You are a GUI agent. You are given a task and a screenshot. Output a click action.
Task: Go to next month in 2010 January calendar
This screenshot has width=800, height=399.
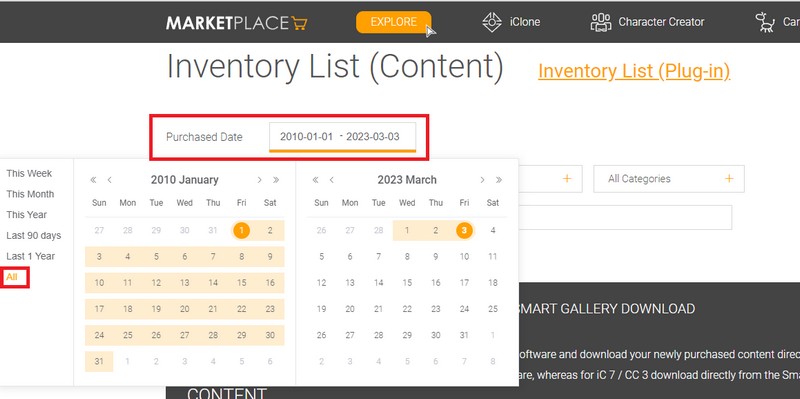tap(259, 180)
